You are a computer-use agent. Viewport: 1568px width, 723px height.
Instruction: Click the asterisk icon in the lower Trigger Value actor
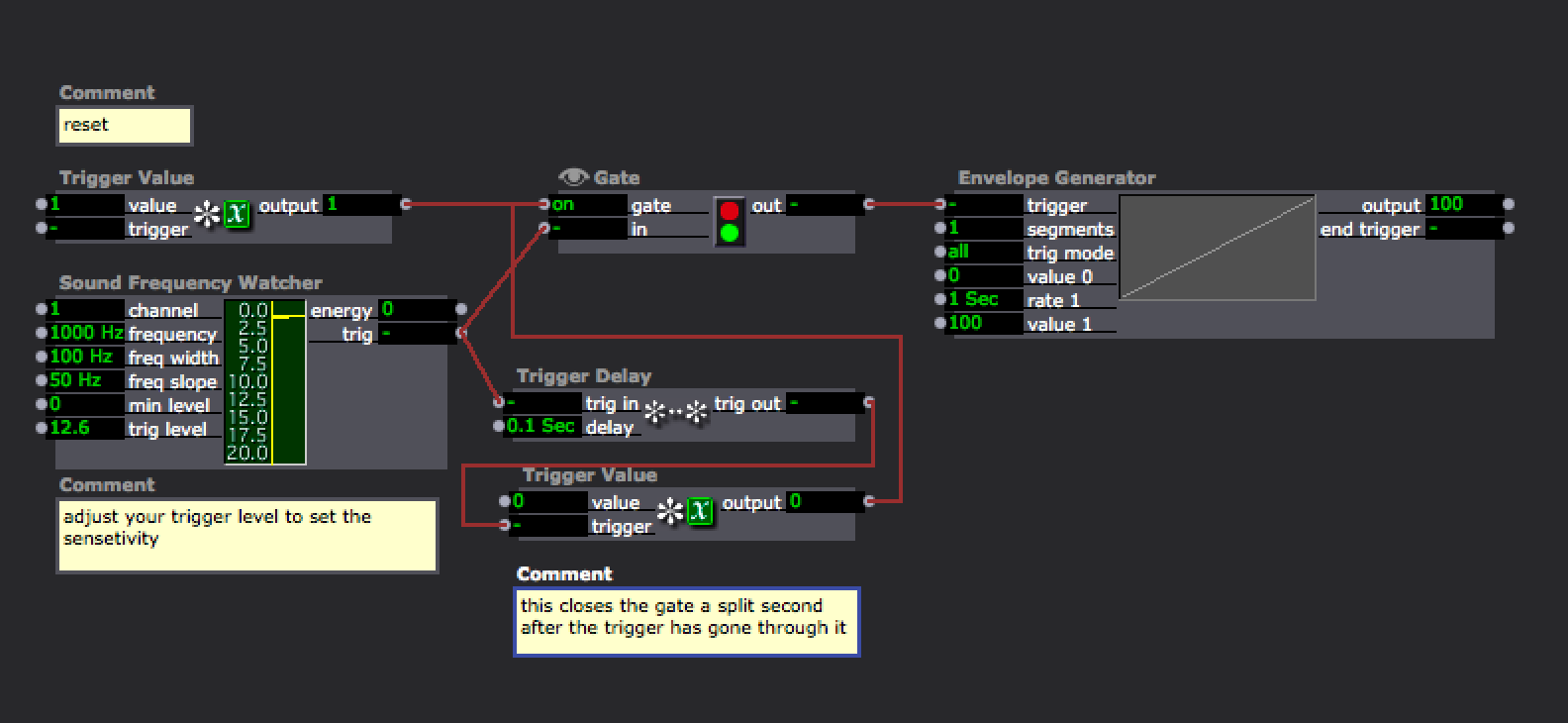pyautogui.click(x=670, y=511)
